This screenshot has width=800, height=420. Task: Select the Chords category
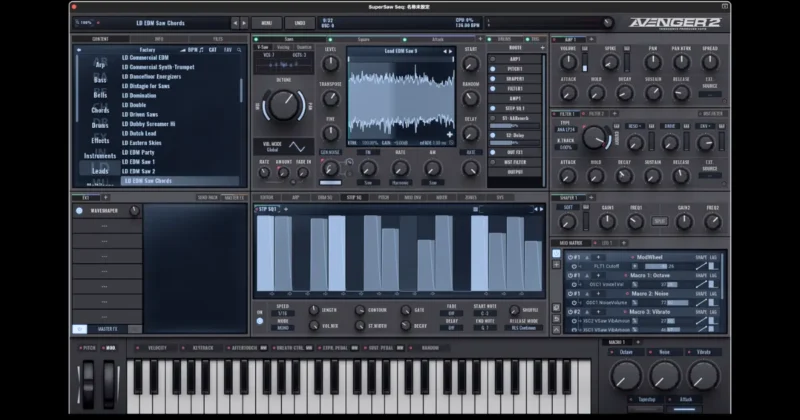coord(100,110)
